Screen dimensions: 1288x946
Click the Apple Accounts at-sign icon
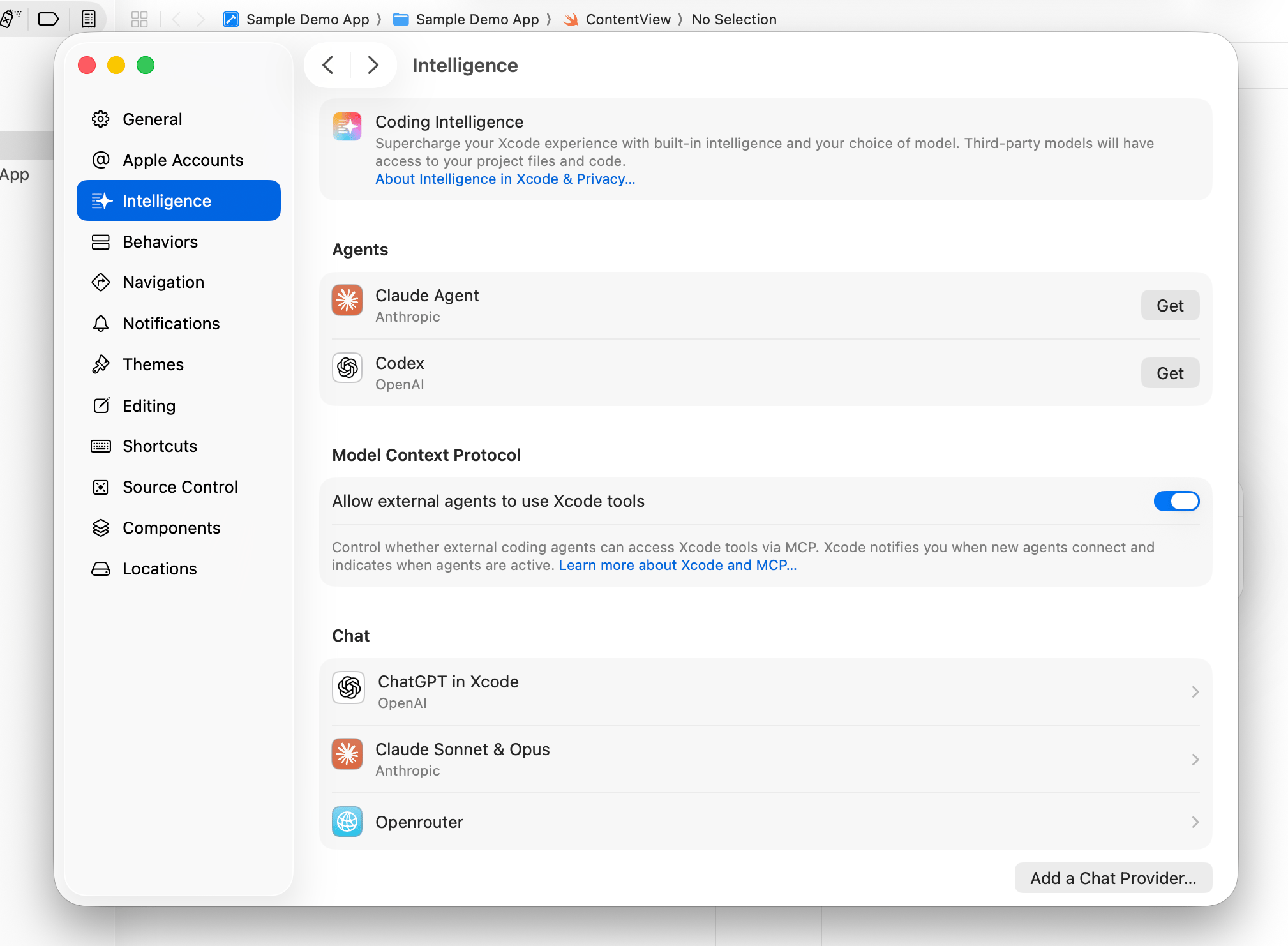click(101, 160)
